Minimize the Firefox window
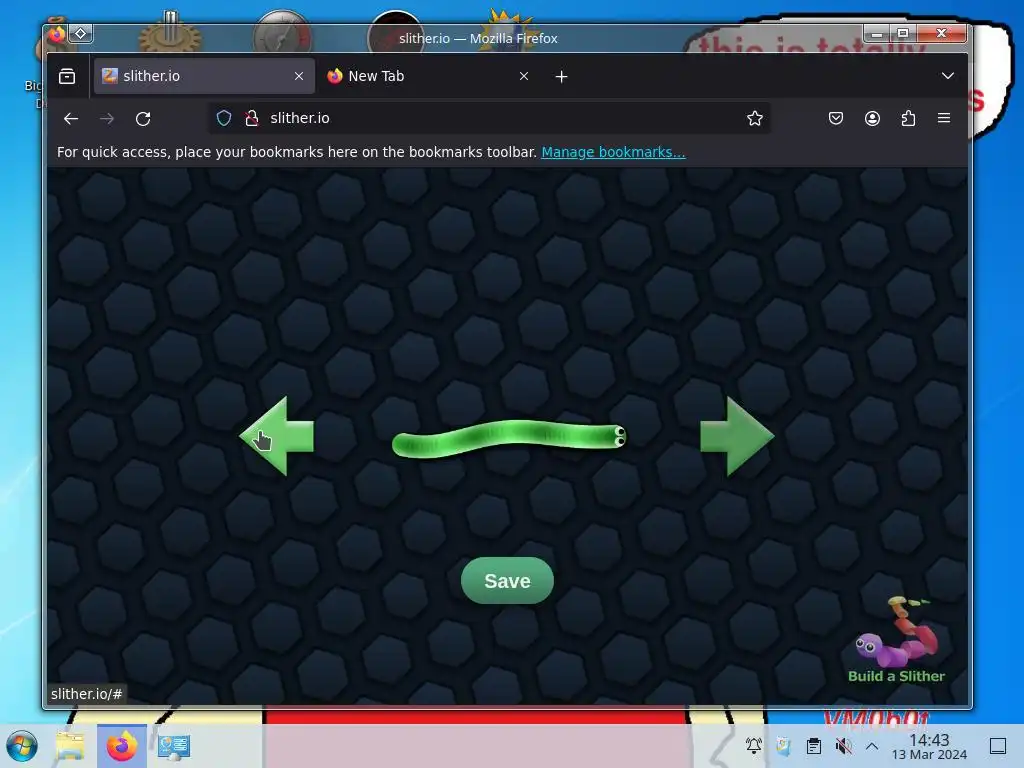The height and width of the screenshot is (768, 1024). coord(877,33)
